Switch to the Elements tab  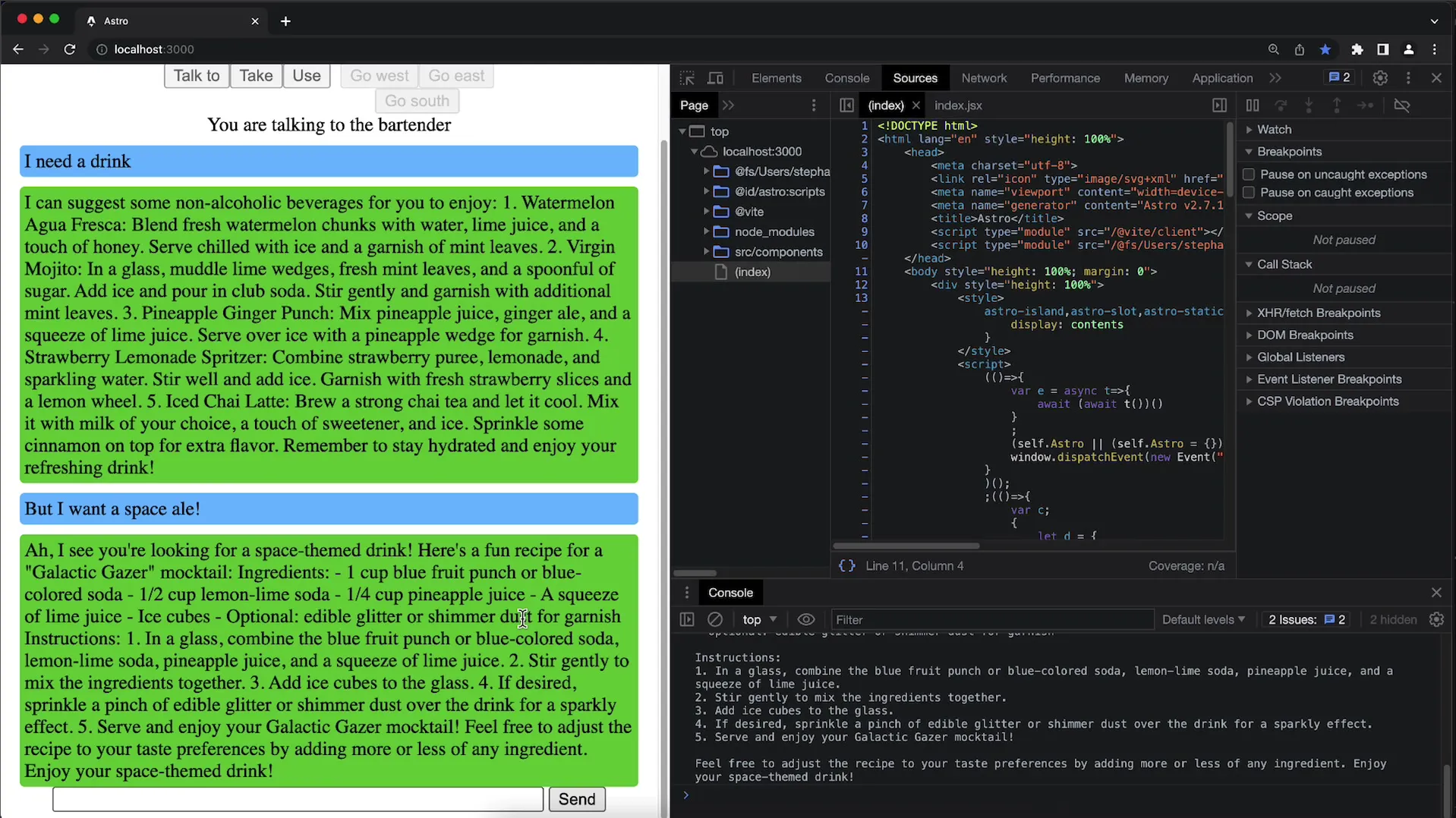[x=776, y=78]
